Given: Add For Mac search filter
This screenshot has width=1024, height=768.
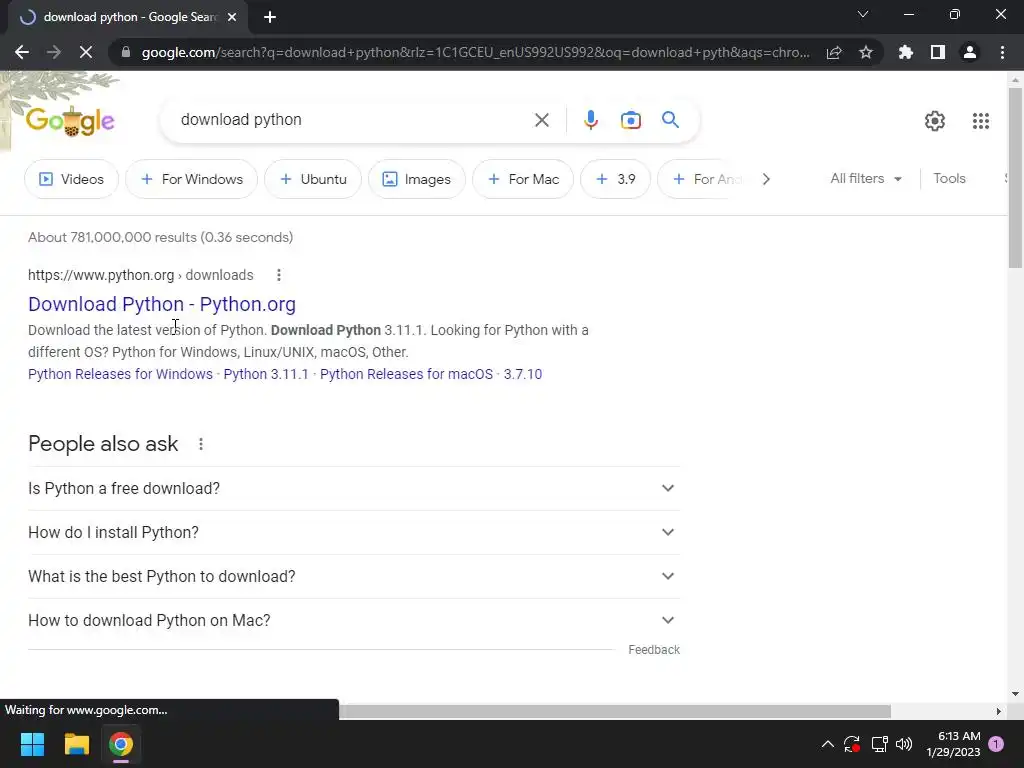Looking at the screenshot, I should coord(523,179).
